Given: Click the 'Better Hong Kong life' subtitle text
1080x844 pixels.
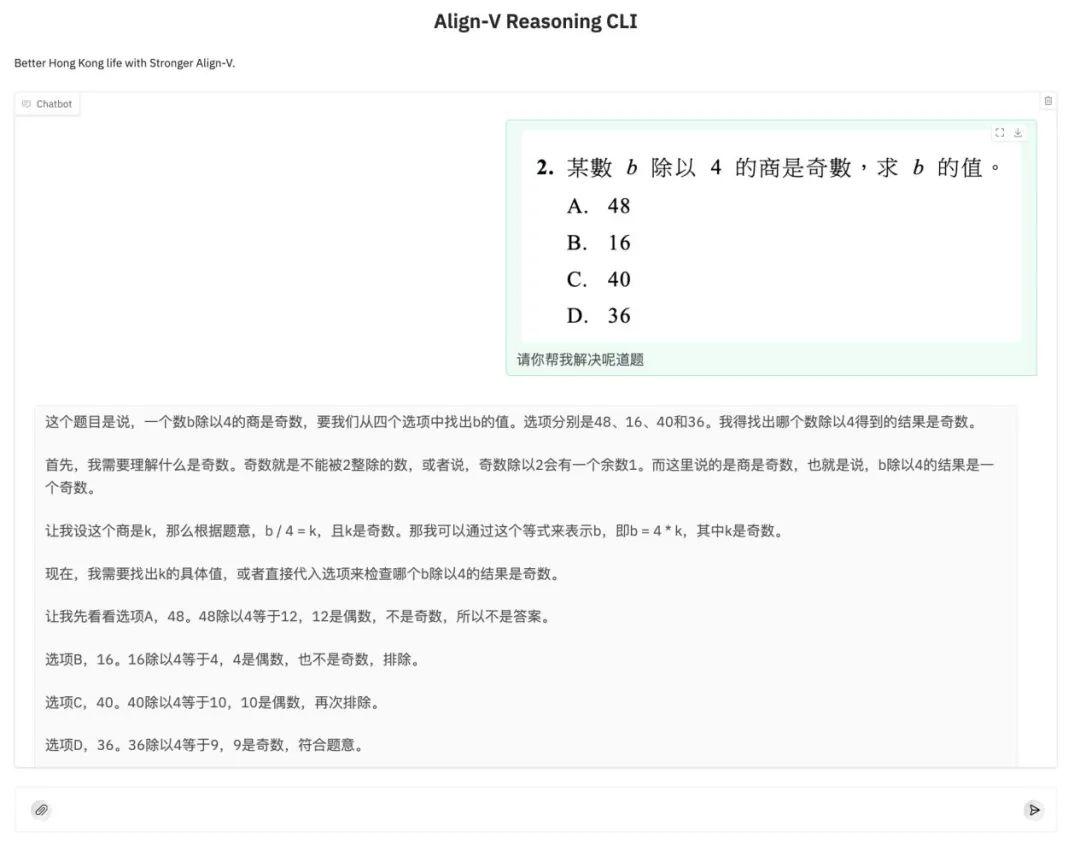Looking at the screenshot, I should (125, 63).
